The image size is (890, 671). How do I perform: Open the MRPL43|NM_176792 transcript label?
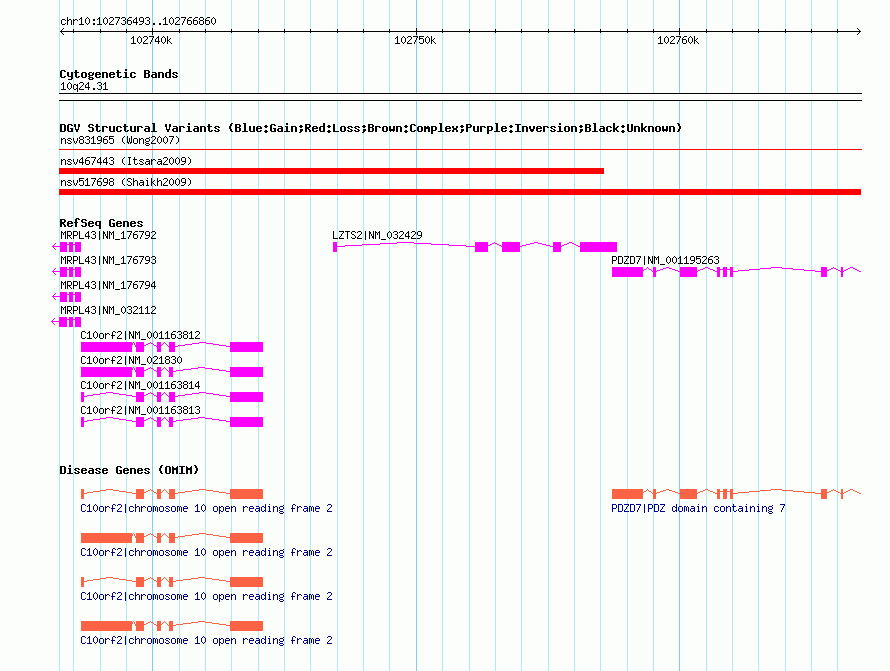click(108, 235)
